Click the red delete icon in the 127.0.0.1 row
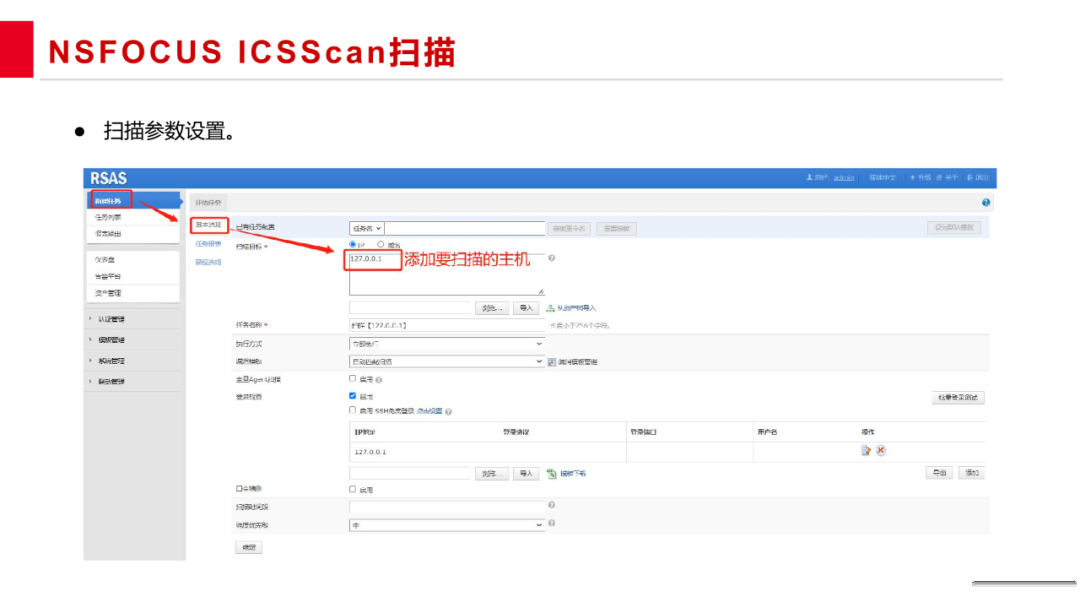 pos(881,451)
